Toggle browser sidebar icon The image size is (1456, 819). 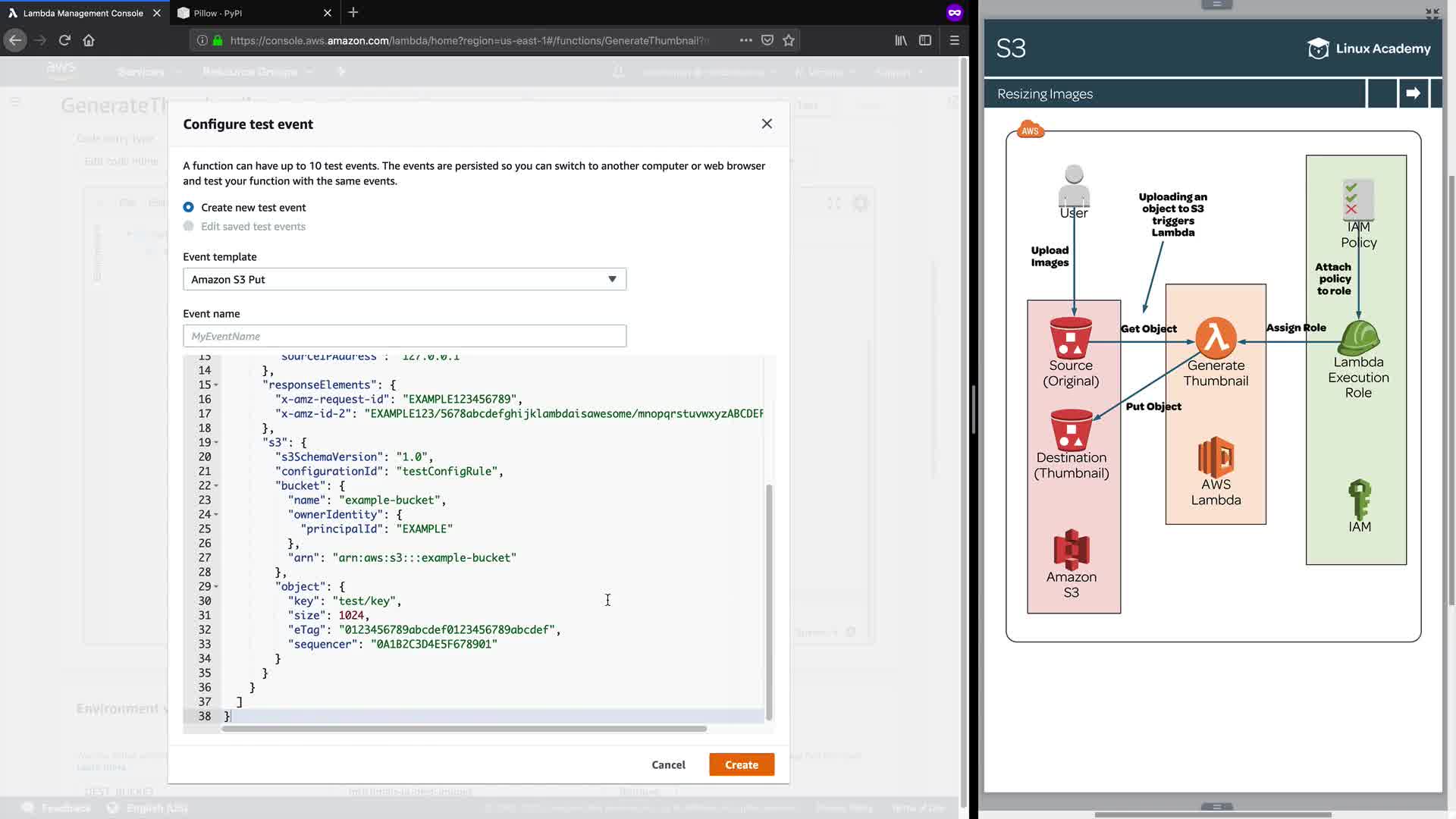coord(925,40)
